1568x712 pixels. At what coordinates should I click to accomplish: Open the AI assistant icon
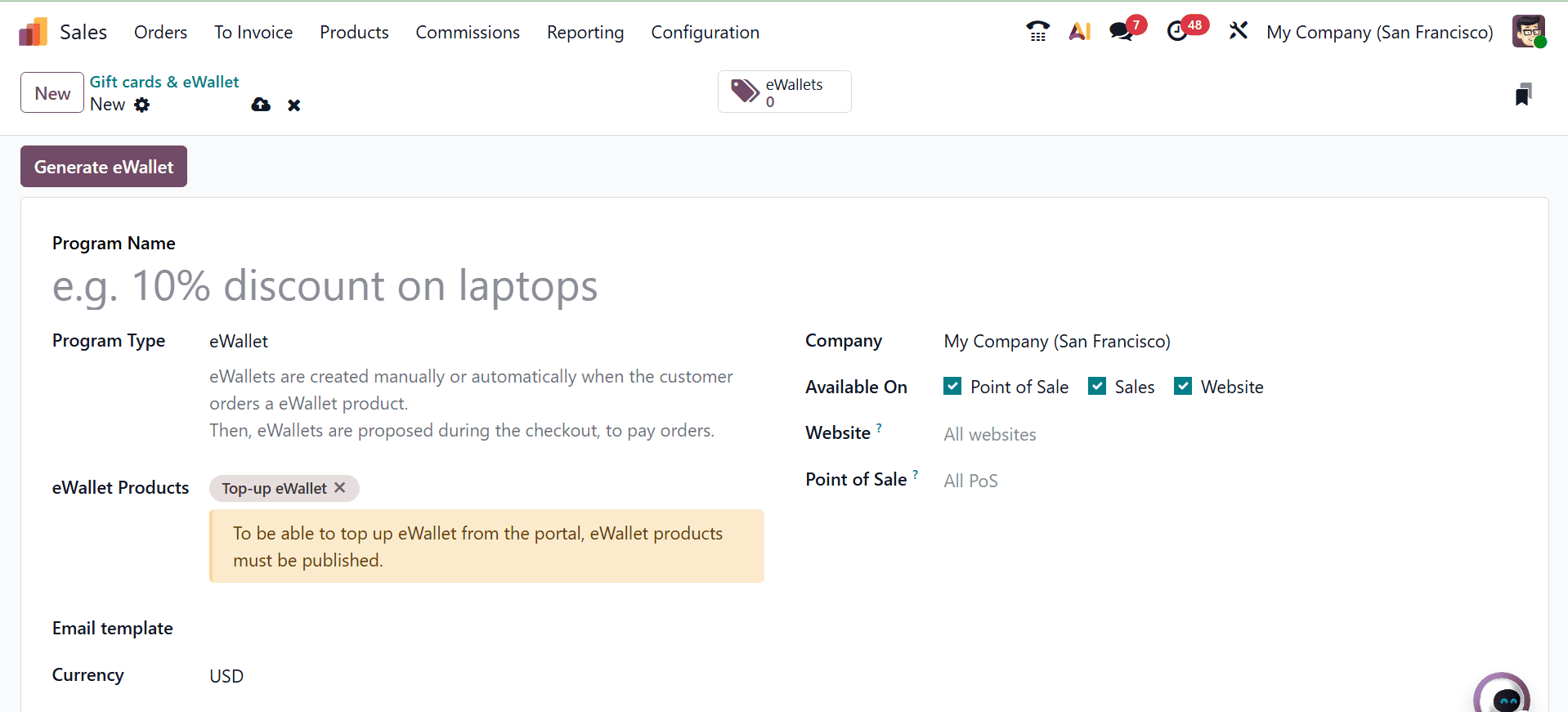pos(1080,32)
